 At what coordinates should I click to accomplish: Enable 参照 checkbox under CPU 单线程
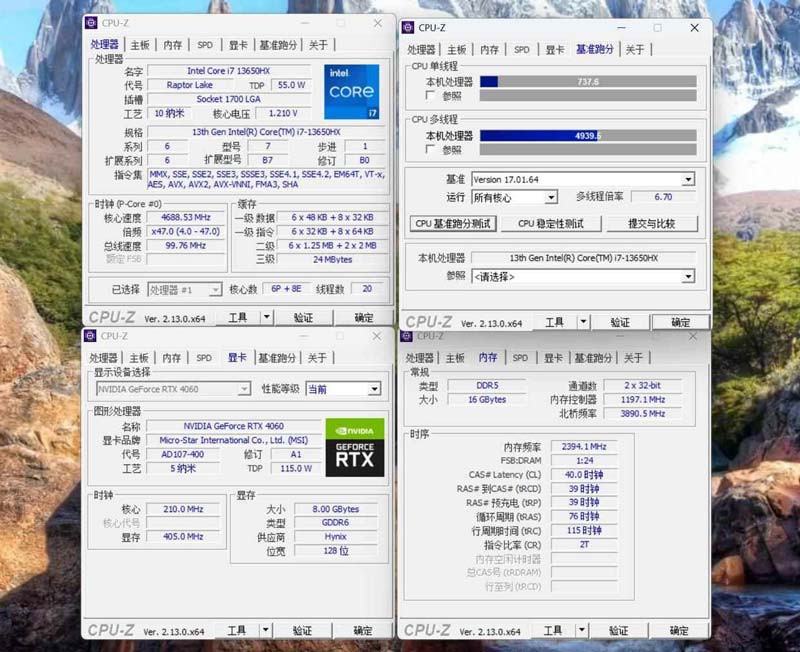pos(430,96)
